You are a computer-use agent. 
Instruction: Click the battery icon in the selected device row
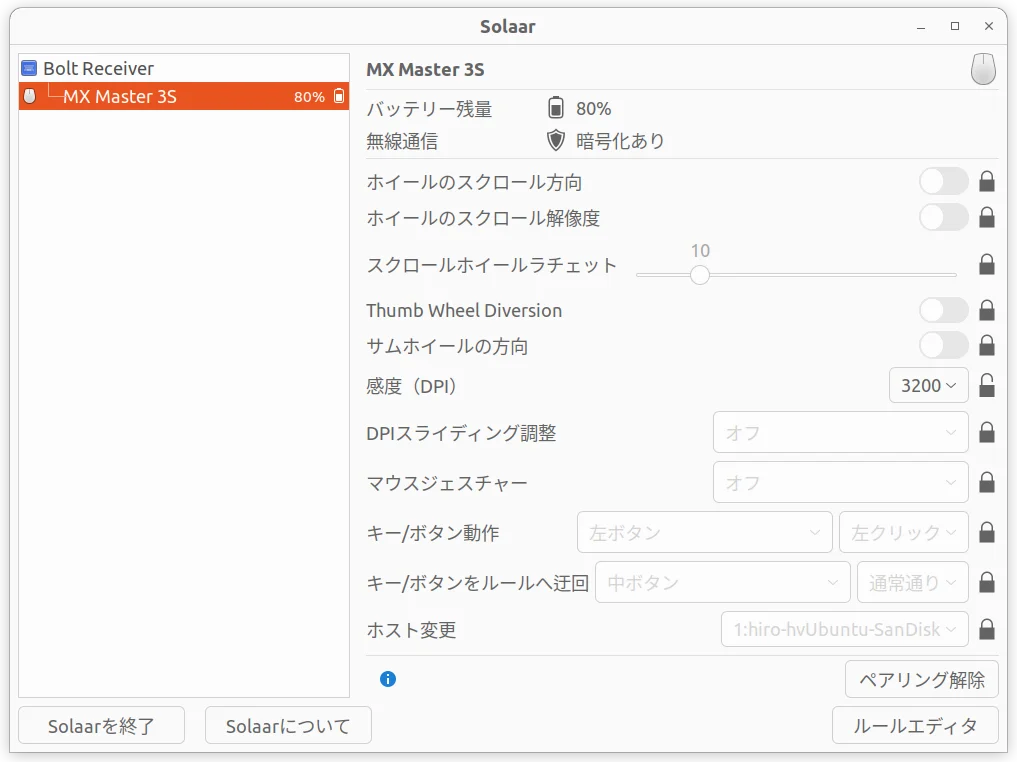(x=339, y=96)
